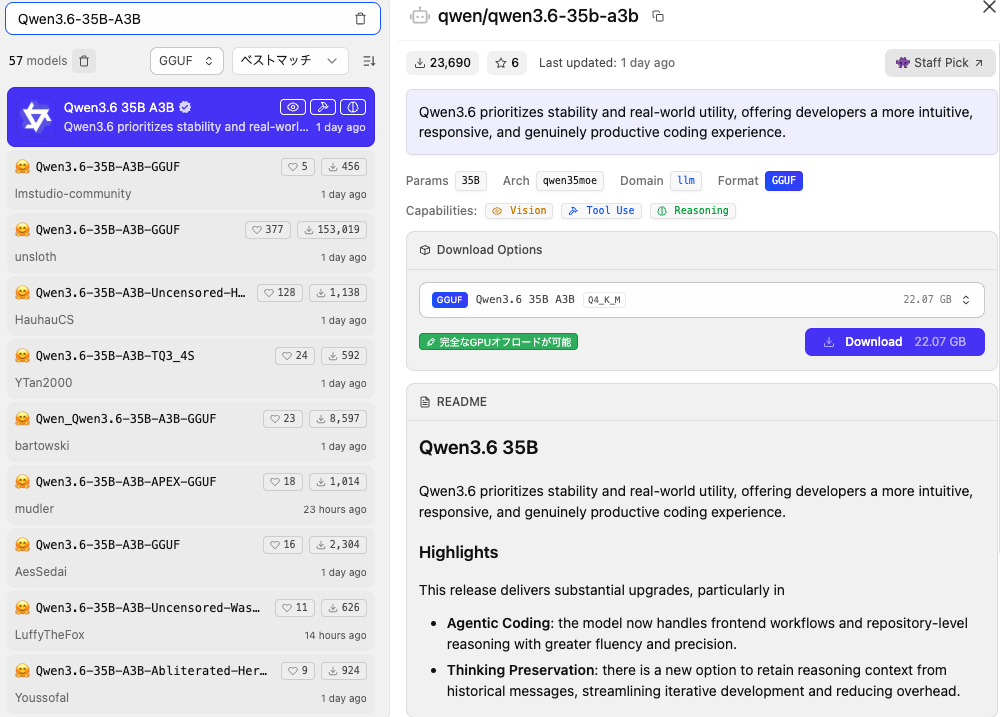
Task: Toggle the heart on the HauhauCS Uncensored model
Action: (x=280, y=293)
